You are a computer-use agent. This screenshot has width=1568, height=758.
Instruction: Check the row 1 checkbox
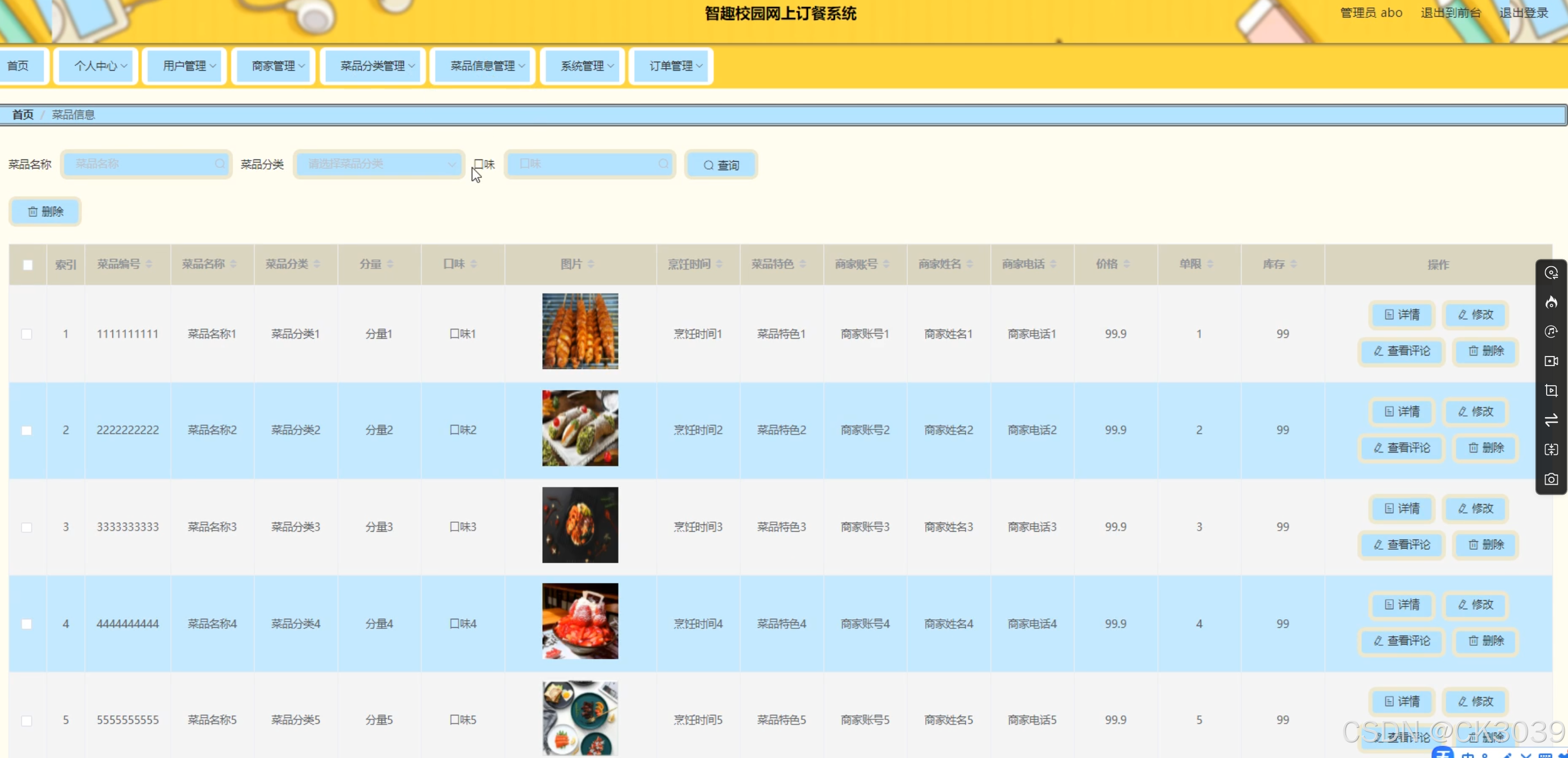point(27,334)
